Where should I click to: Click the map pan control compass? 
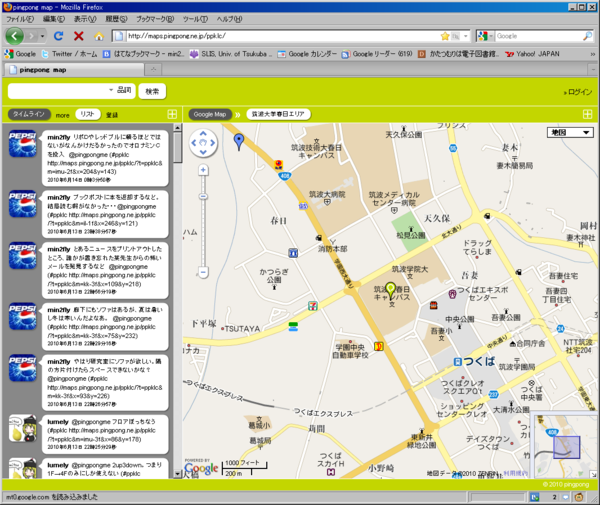tap(203, 143)
